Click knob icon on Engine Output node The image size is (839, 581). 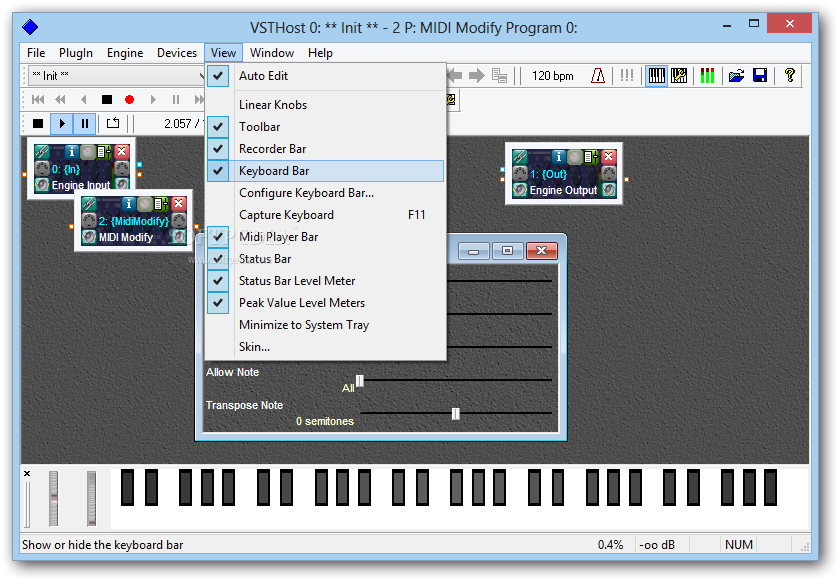[x=575, y=157]
